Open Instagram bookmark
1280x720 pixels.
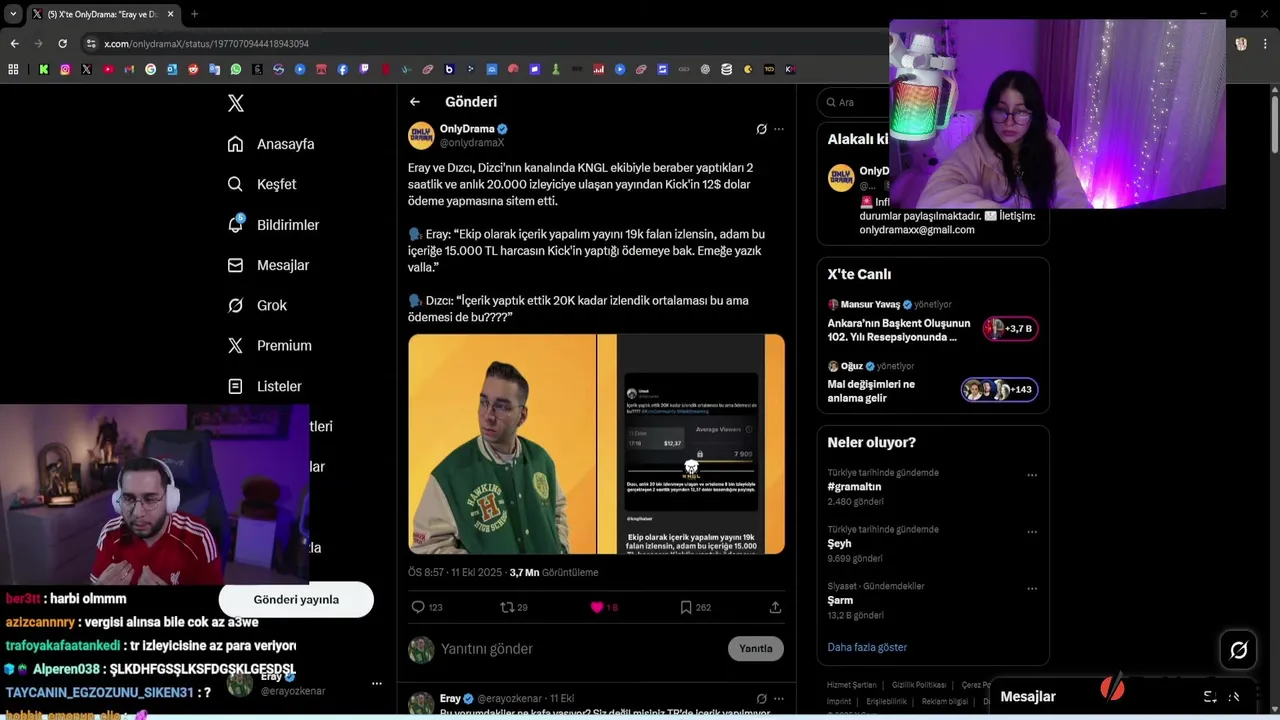point(65,69)
